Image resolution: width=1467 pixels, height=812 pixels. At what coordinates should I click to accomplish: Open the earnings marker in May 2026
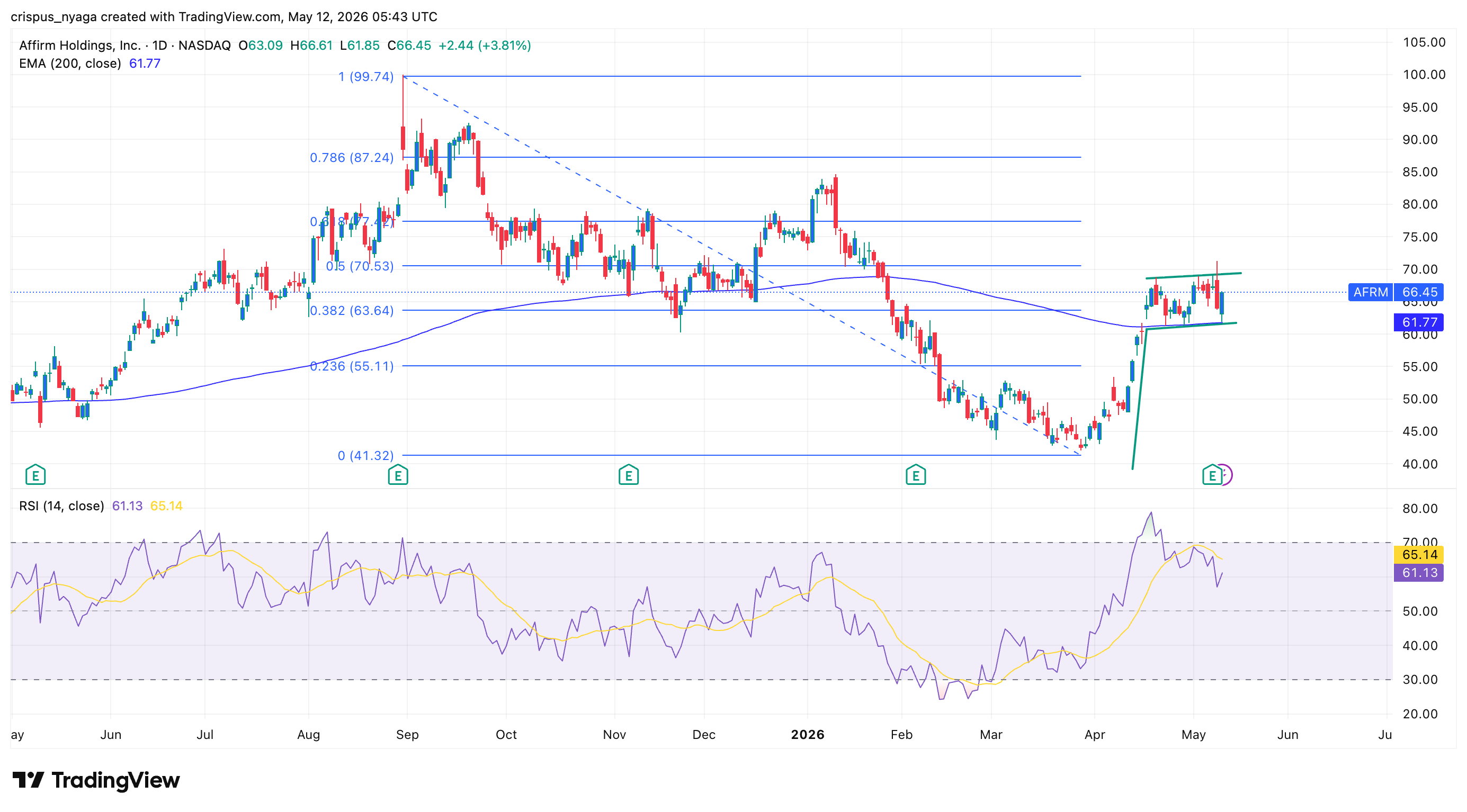[1212, 475]
